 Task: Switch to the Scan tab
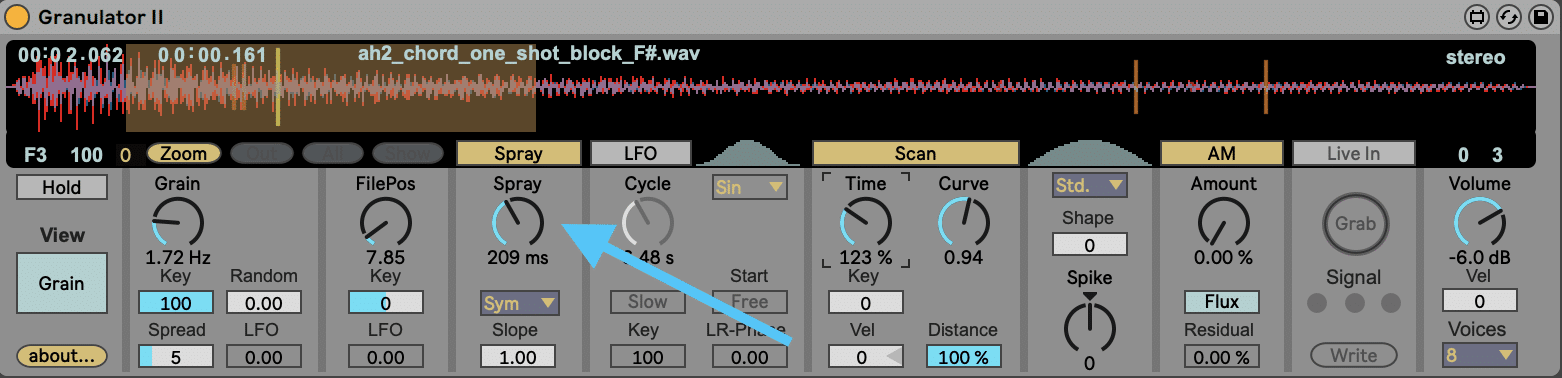coord(915,153)
